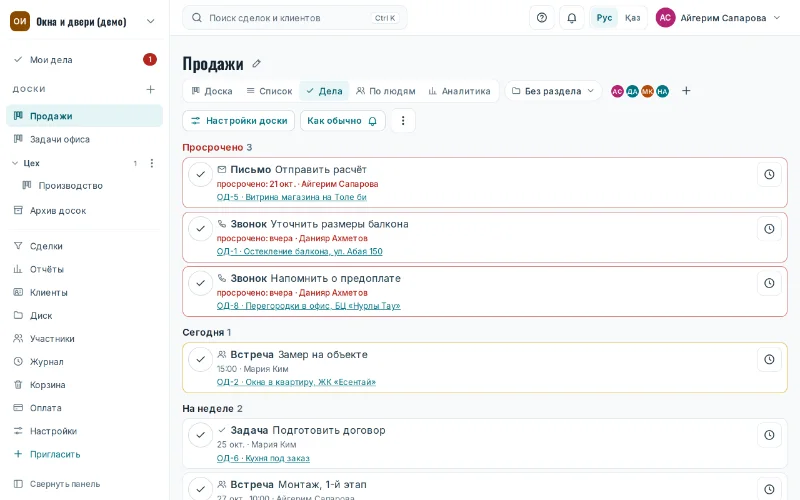This screenshot has width=800, height=500.
Task: Collapse the Цех group in the sidebar
Action: (15, 163)
